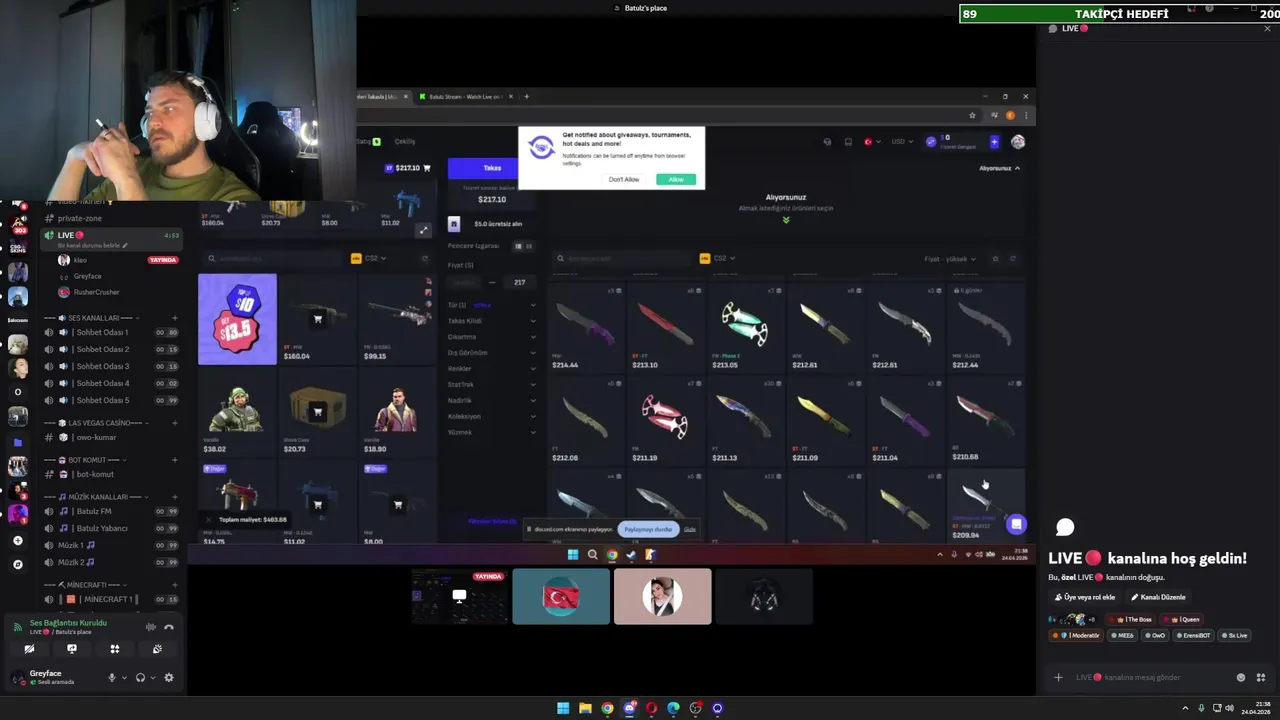Click the plus attachment button in chat
1280x720 pixels.
pyautogui.click(x=1058, y=677)
